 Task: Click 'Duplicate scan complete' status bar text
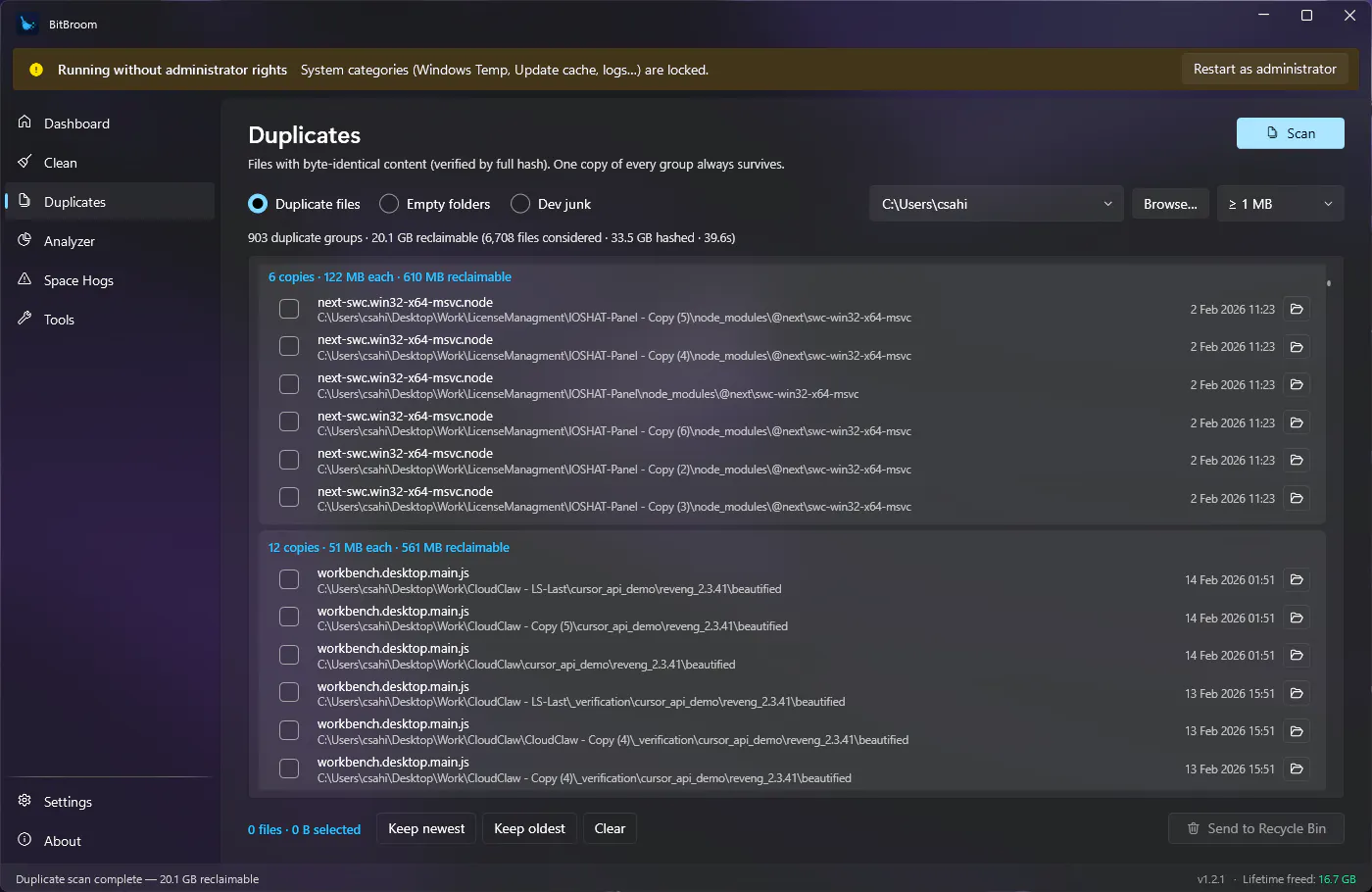[137, 879]
